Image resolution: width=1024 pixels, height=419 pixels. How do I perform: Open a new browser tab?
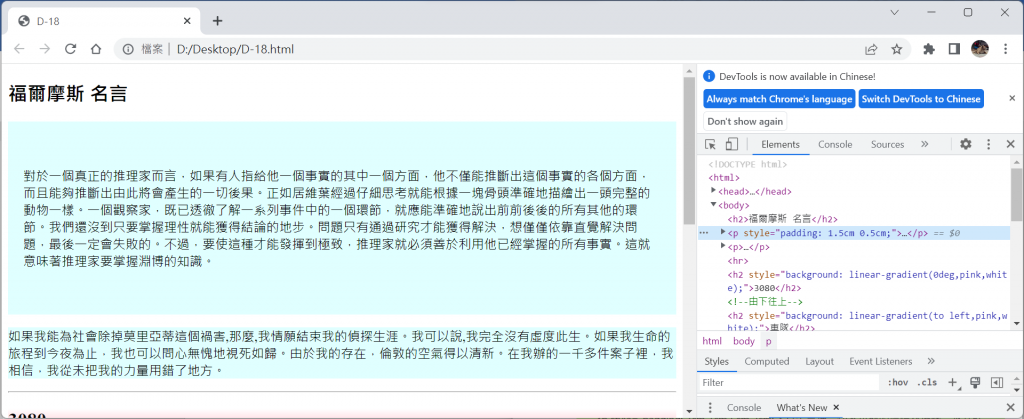click(217, 21)
